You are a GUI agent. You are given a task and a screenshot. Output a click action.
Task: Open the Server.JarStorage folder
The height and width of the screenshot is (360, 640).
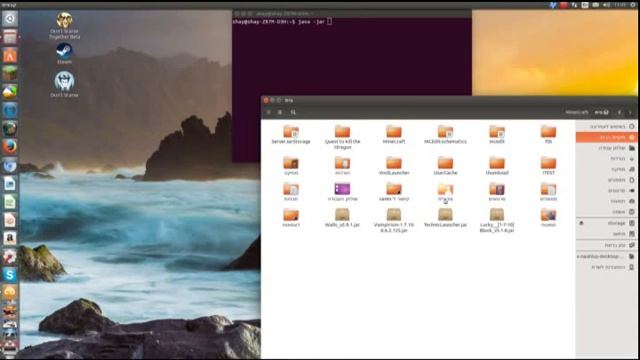click(x=291, y=135)
